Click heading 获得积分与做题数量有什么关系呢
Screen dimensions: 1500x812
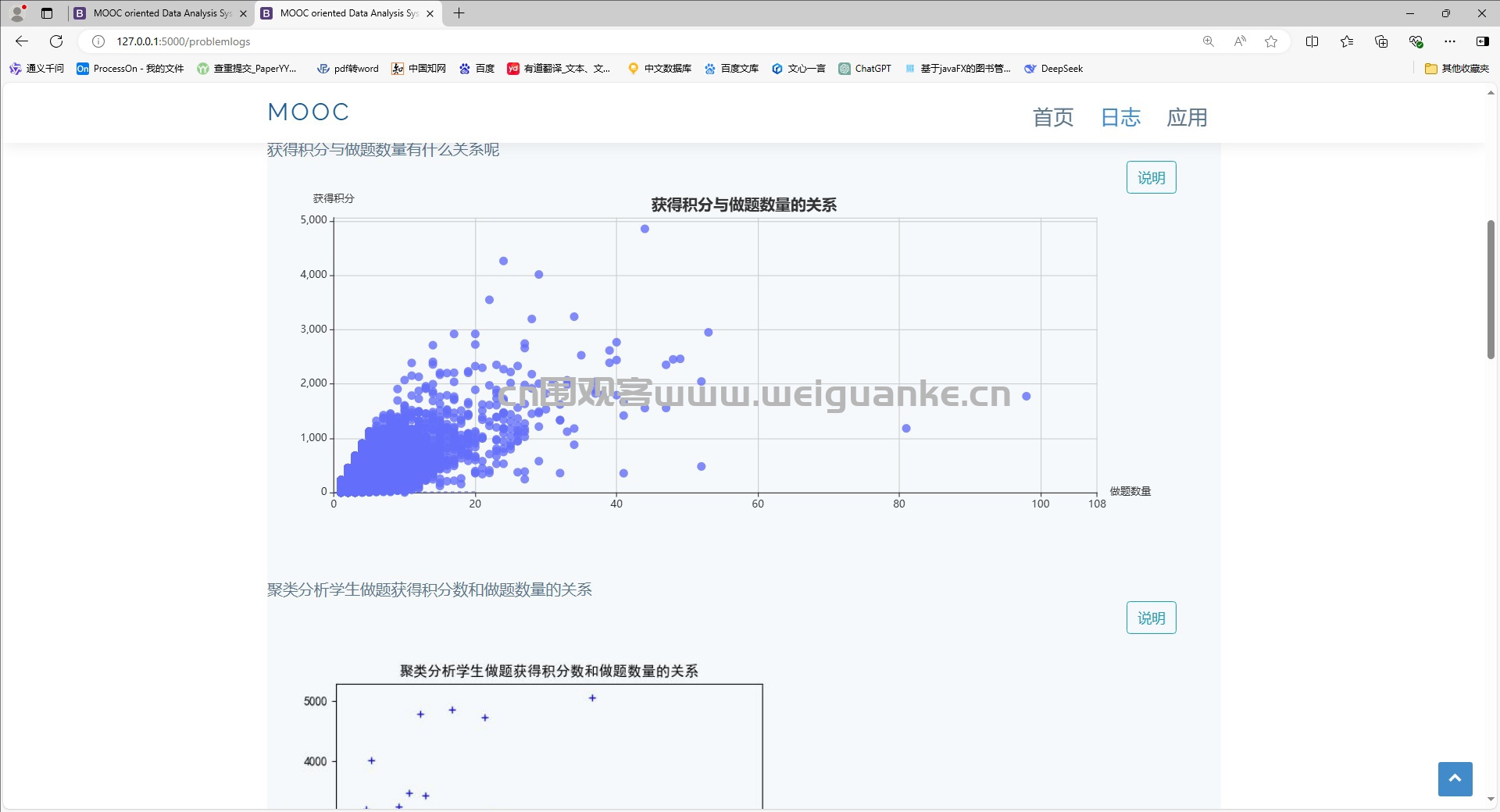[x=383, y=149]
